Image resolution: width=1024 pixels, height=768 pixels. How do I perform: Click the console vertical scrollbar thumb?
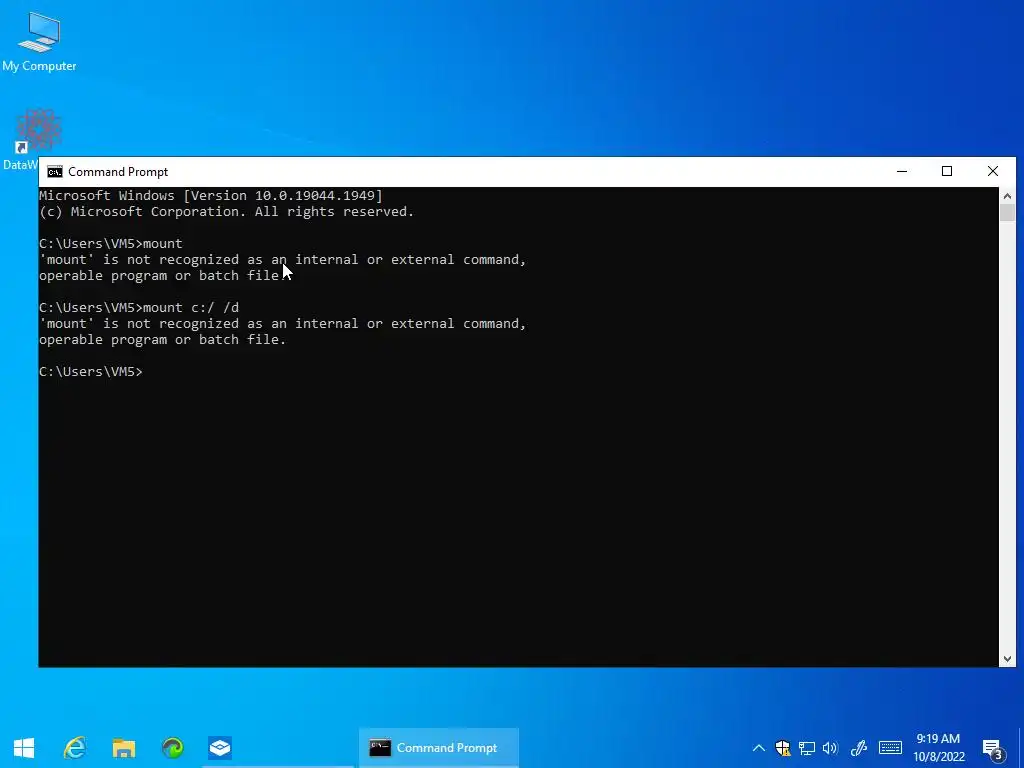click(x=1007, y=213)
